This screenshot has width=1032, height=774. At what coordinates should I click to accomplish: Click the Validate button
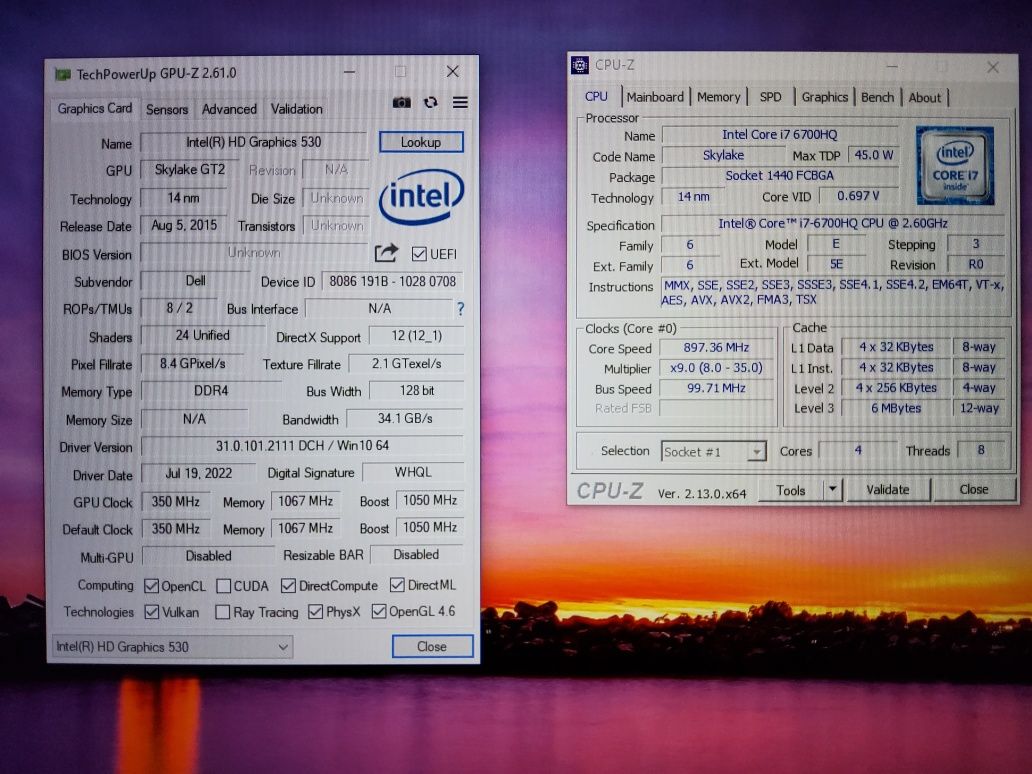coord(888,490)
